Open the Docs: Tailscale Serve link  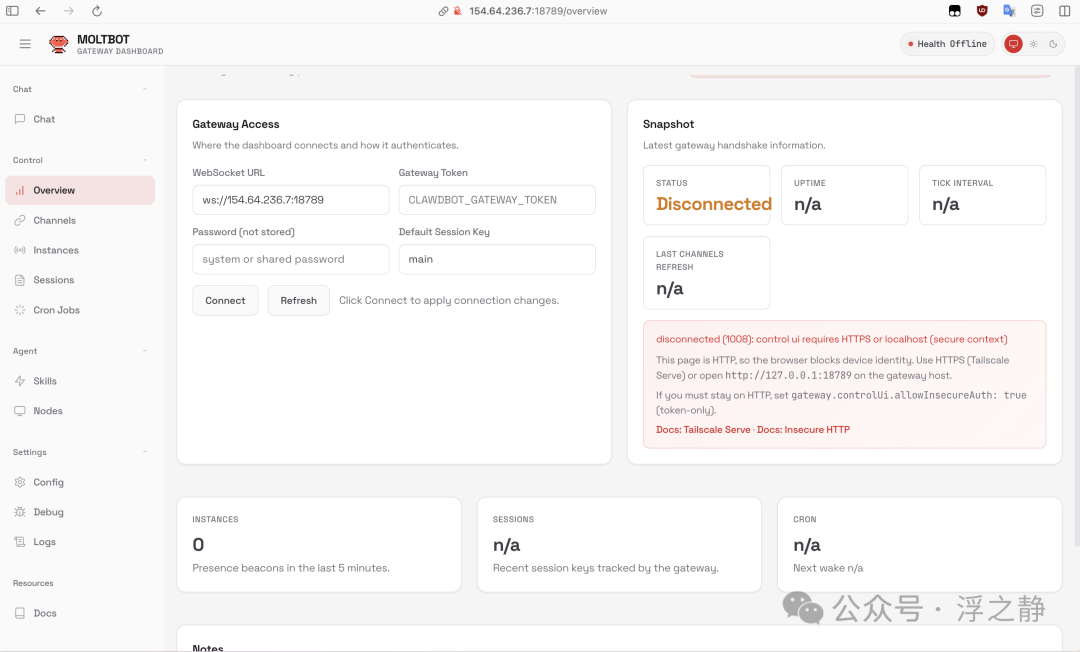(x=703, y=430)
